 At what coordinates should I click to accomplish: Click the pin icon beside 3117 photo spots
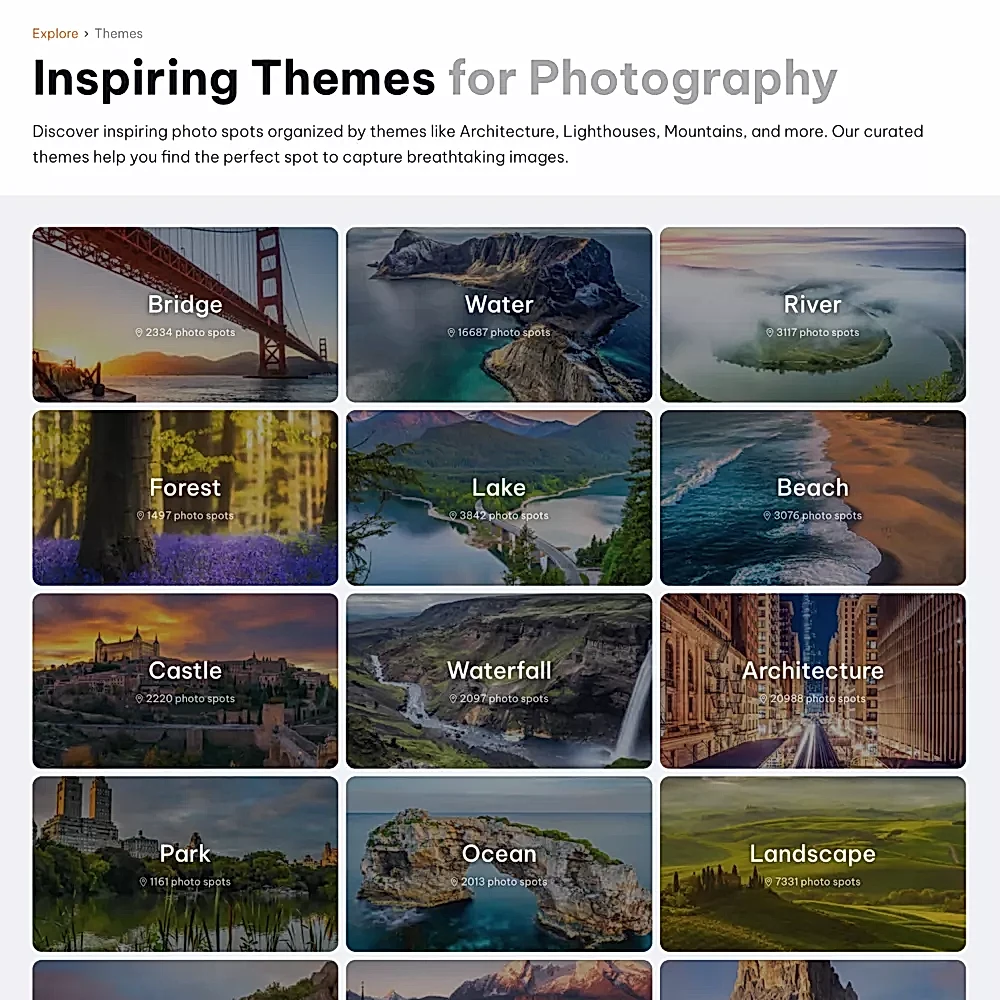(x=771, y=333)
